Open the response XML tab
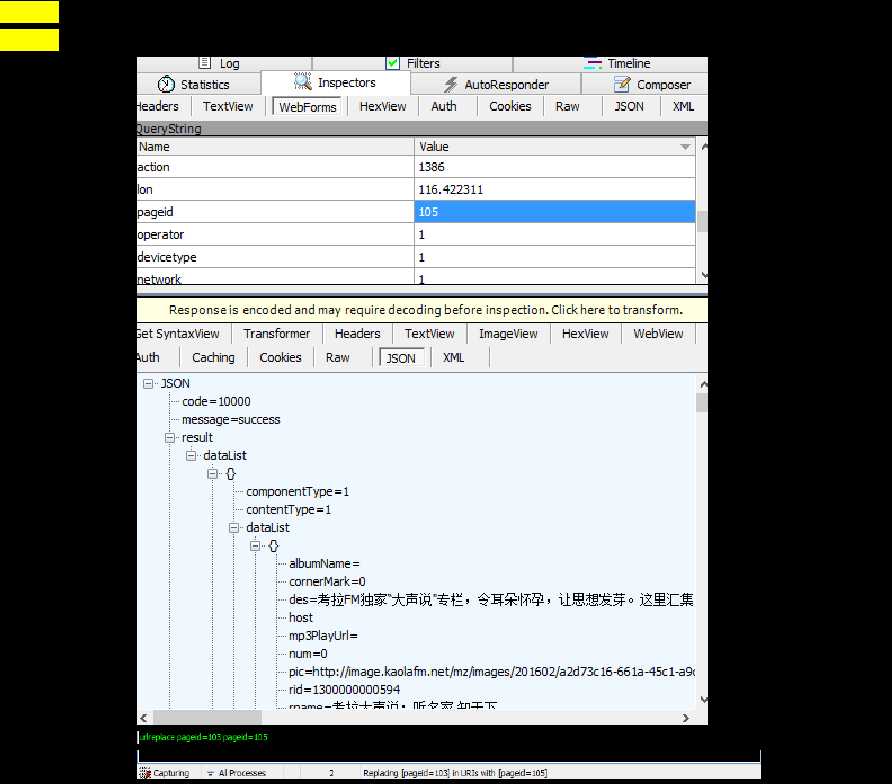This screenshot has width=892, height=784. [453, 358]
